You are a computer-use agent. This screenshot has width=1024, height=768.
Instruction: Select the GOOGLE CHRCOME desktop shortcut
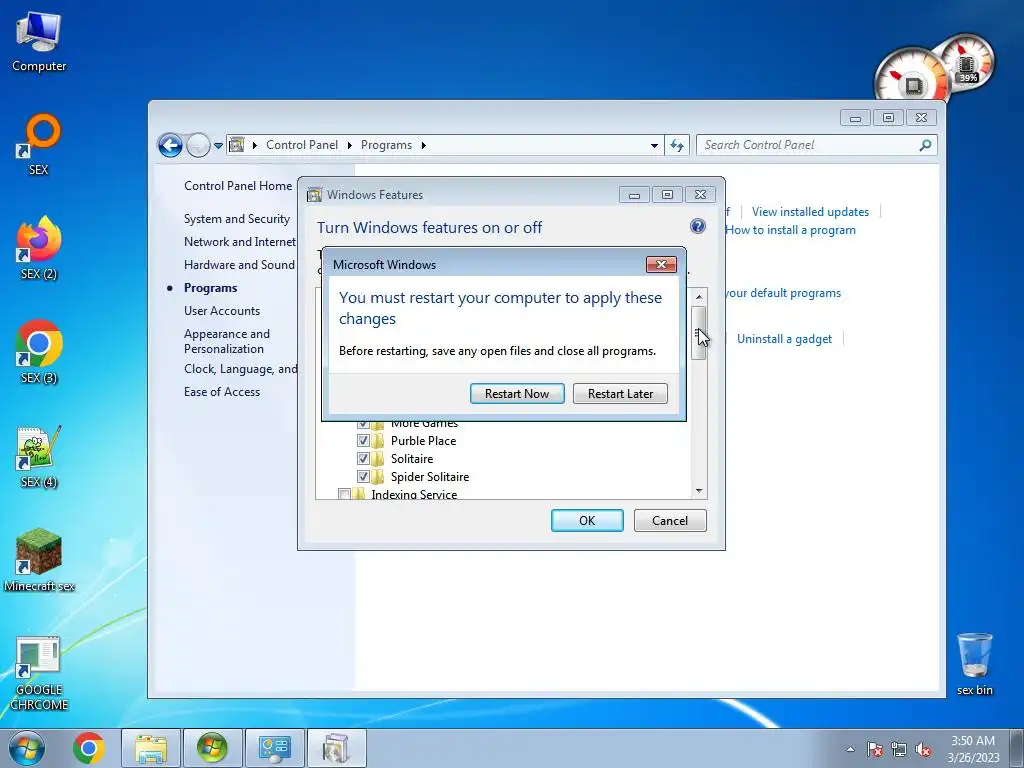click(x=39, y=673)
